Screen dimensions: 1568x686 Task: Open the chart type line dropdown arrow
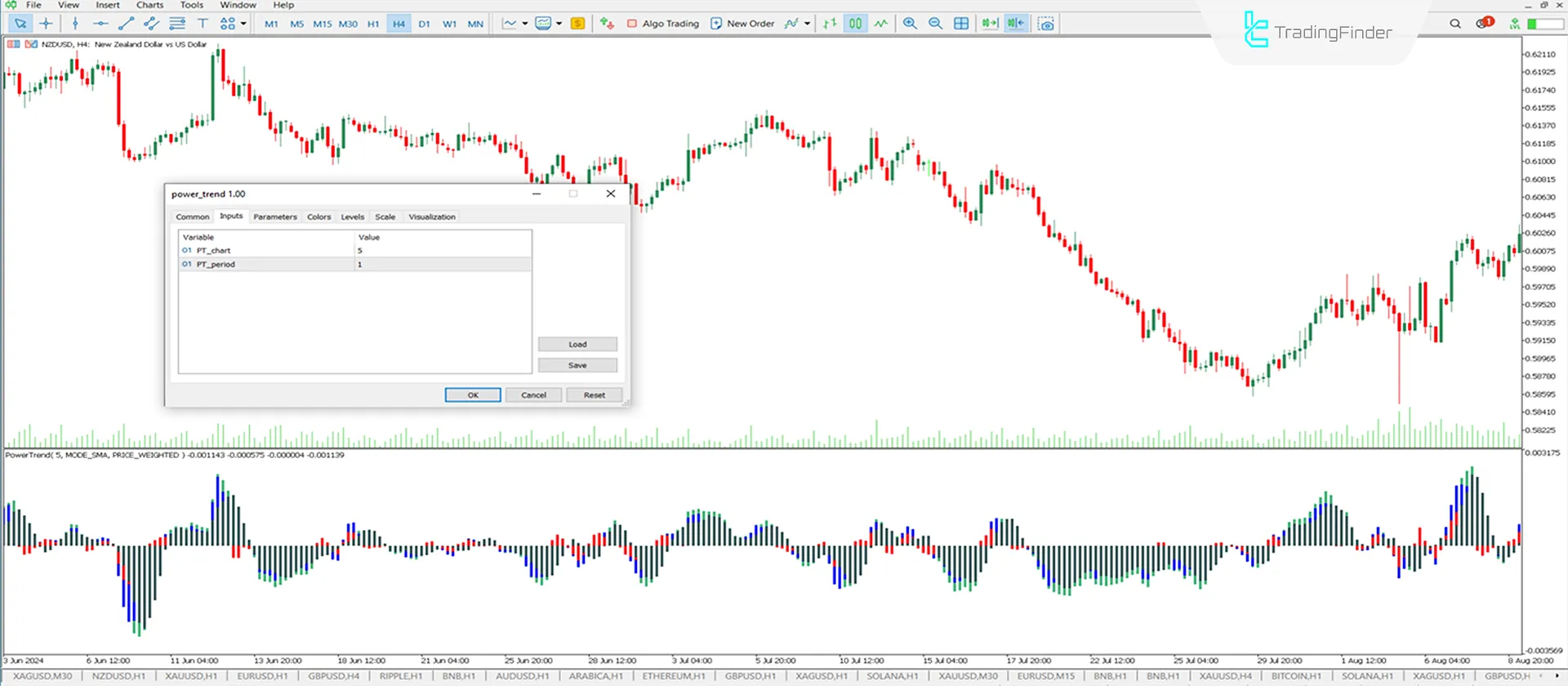click(x=524, y=24)
